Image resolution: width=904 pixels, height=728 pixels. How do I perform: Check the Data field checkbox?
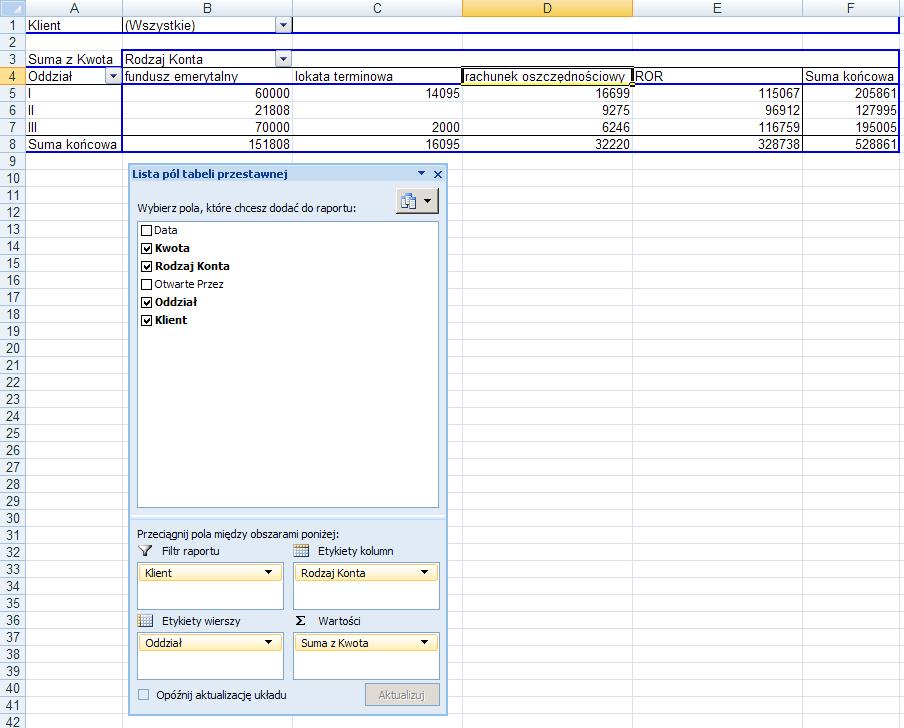[x=146, y=231]
